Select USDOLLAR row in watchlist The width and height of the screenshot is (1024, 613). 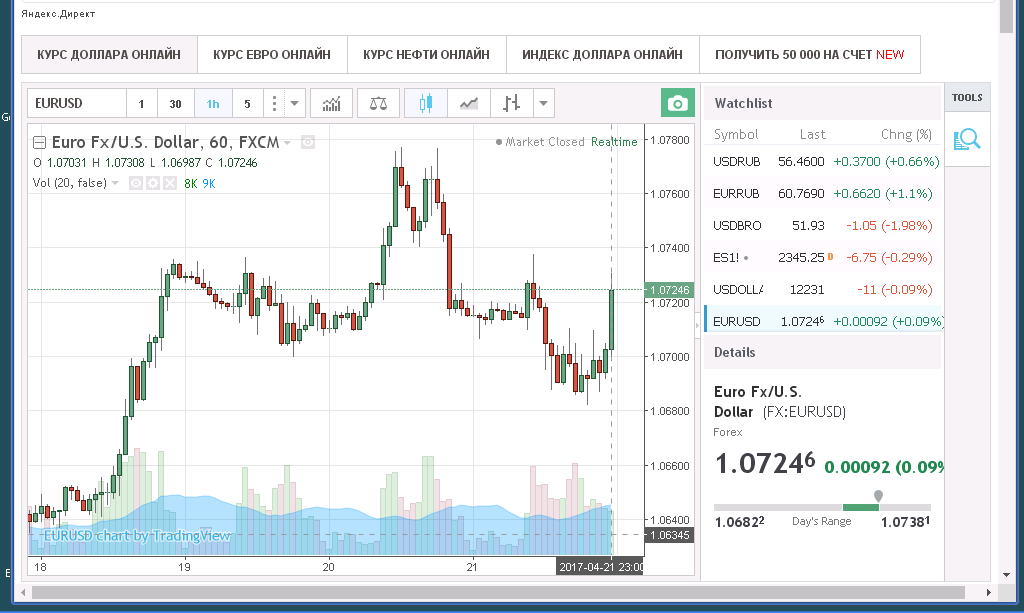tap(823, 289)
